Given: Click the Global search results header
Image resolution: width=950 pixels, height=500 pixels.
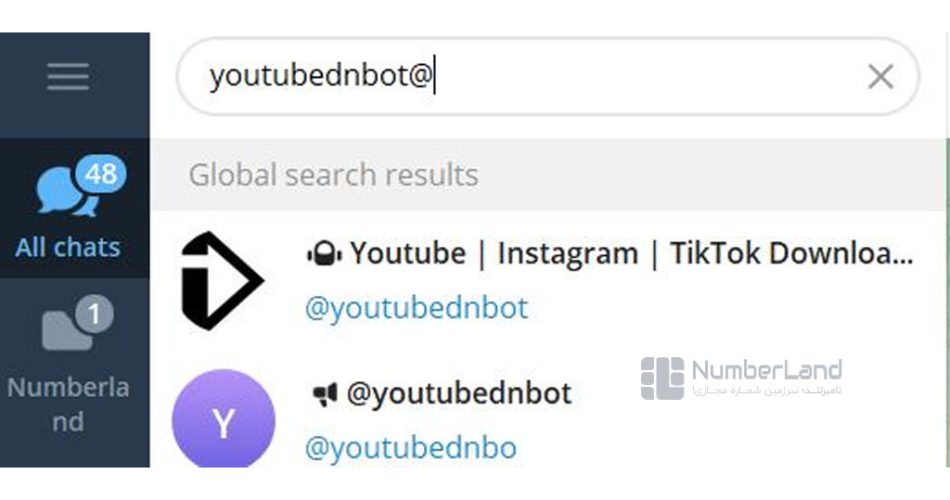Looking at the screenshot, I should 334,175.
